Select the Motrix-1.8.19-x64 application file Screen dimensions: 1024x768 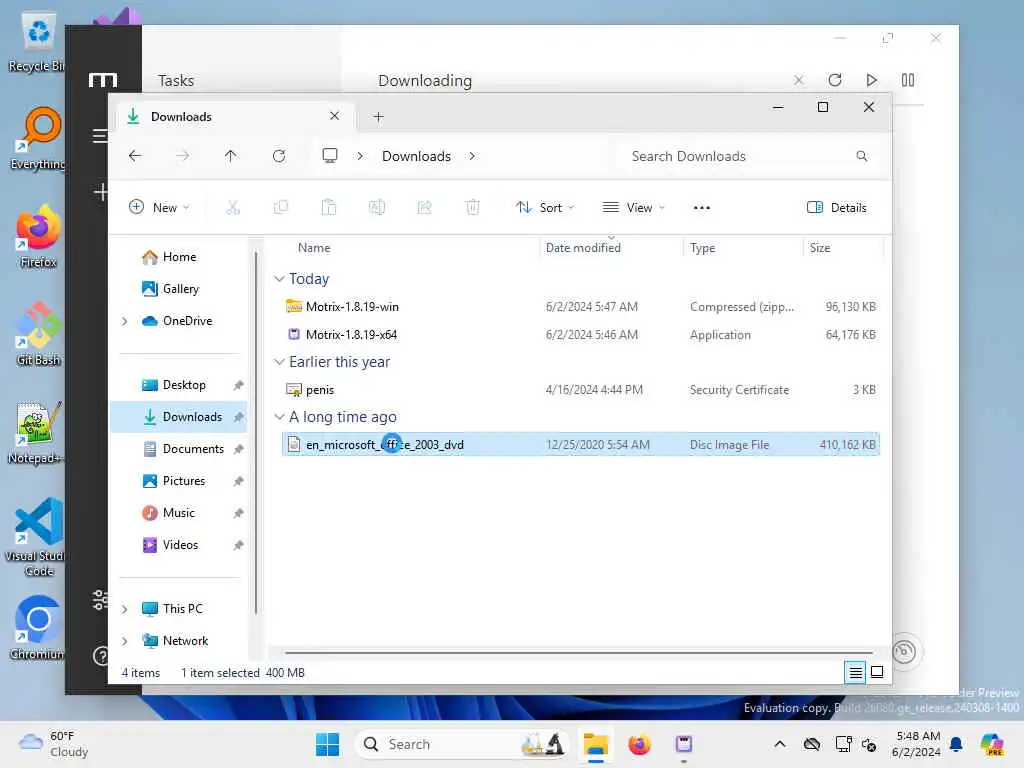[x=581, y=334]
